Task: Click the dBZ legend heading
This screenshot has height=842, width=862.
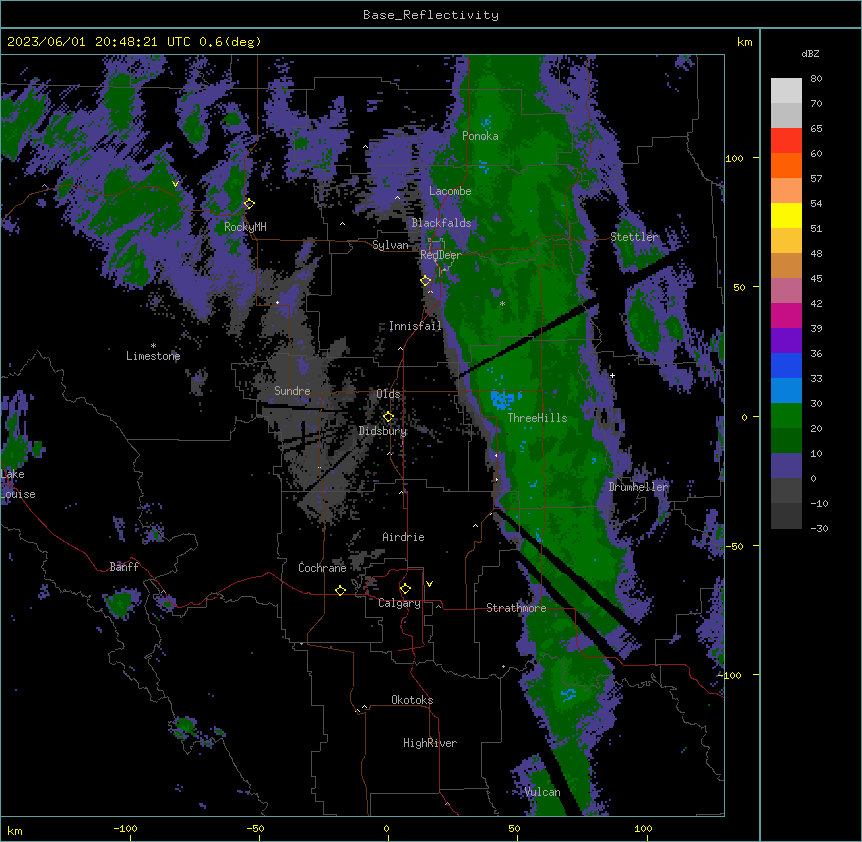Action: tap(810, 53)
